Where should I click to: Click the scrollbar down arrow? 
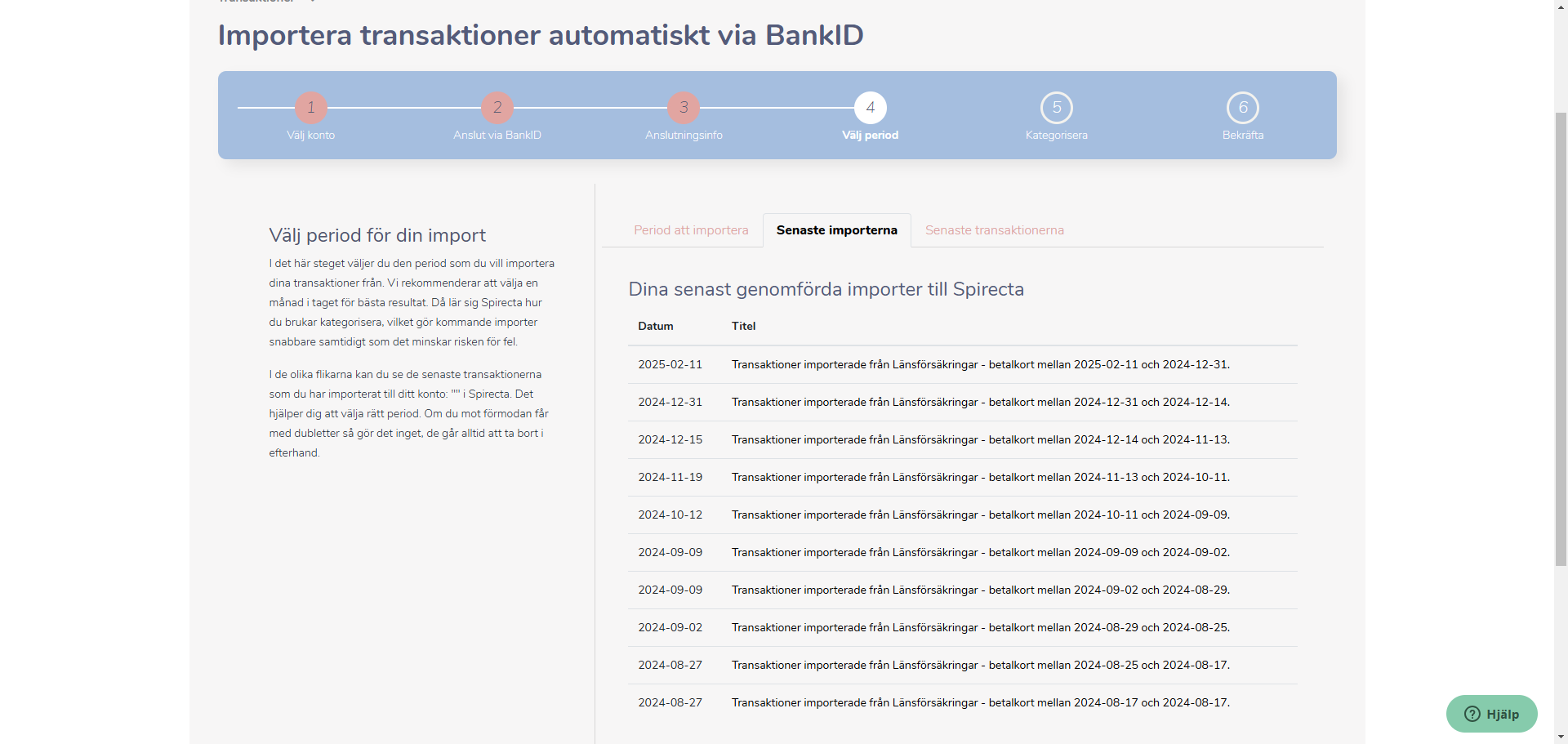[1561, 737]
